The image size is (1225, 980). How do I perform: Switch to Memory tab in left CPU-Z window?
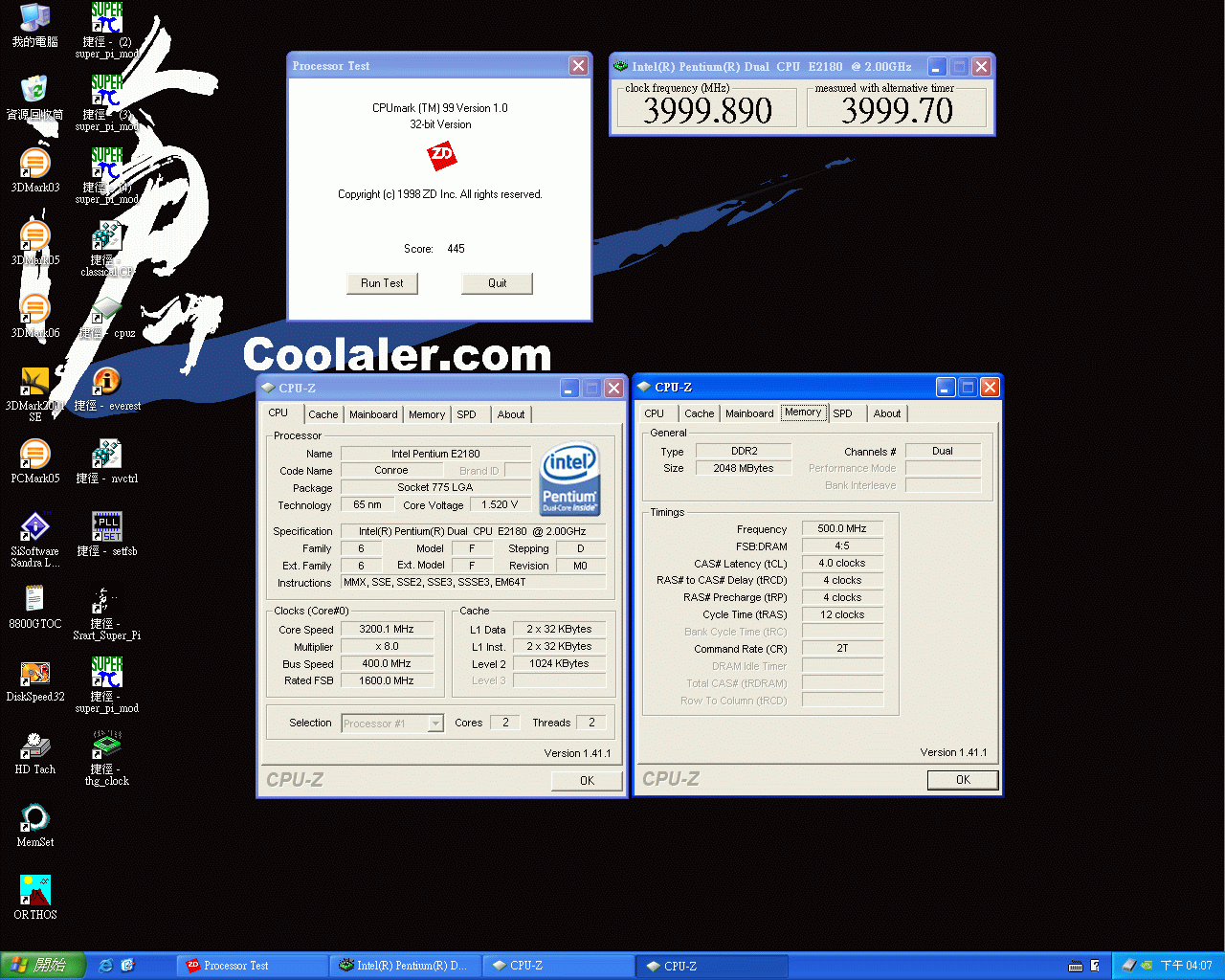[427, 414]
